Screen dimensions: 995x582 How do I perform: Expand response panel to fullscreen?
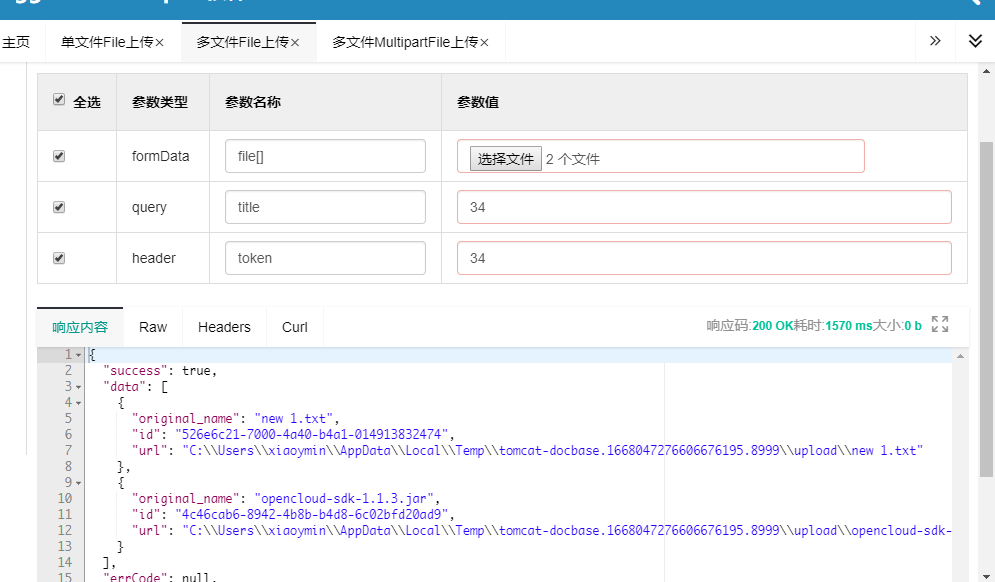pyautogui.click(x=940, y=324)
